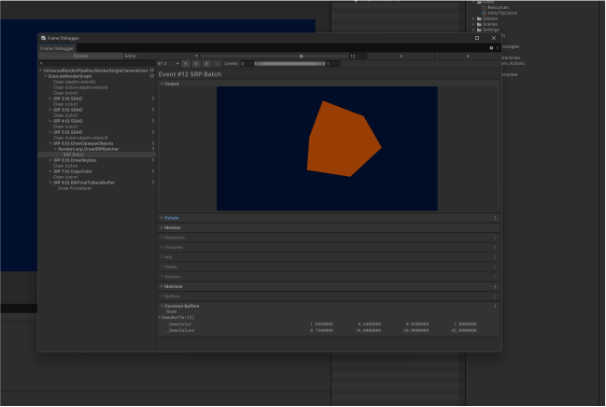Click the event selection slider

click(x=274, y=56)
